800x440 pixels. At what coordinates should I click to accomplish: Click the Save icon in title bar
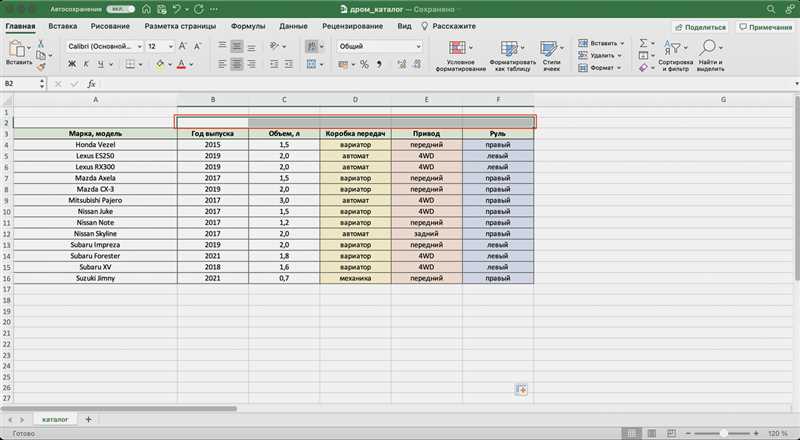pyautogui.click(x=162, y=9)
